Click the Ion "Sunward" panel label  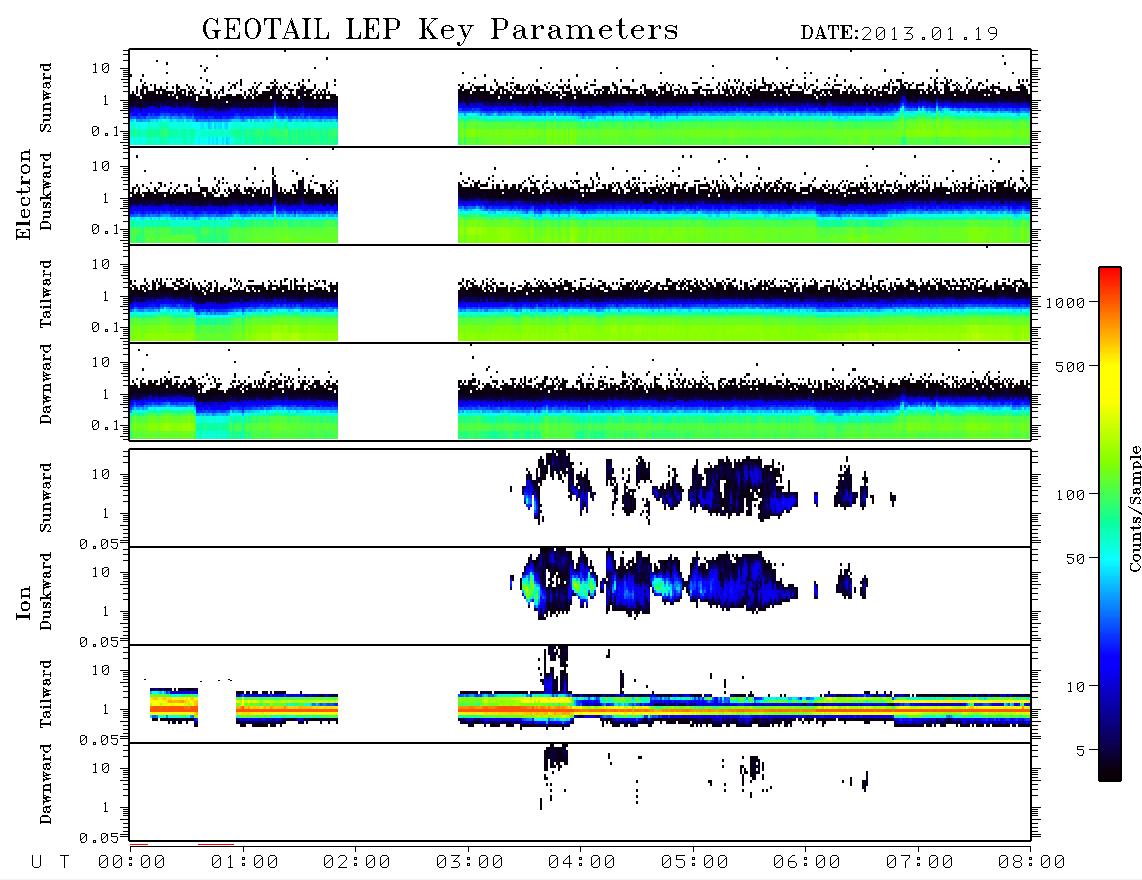[x=46, y=498]
